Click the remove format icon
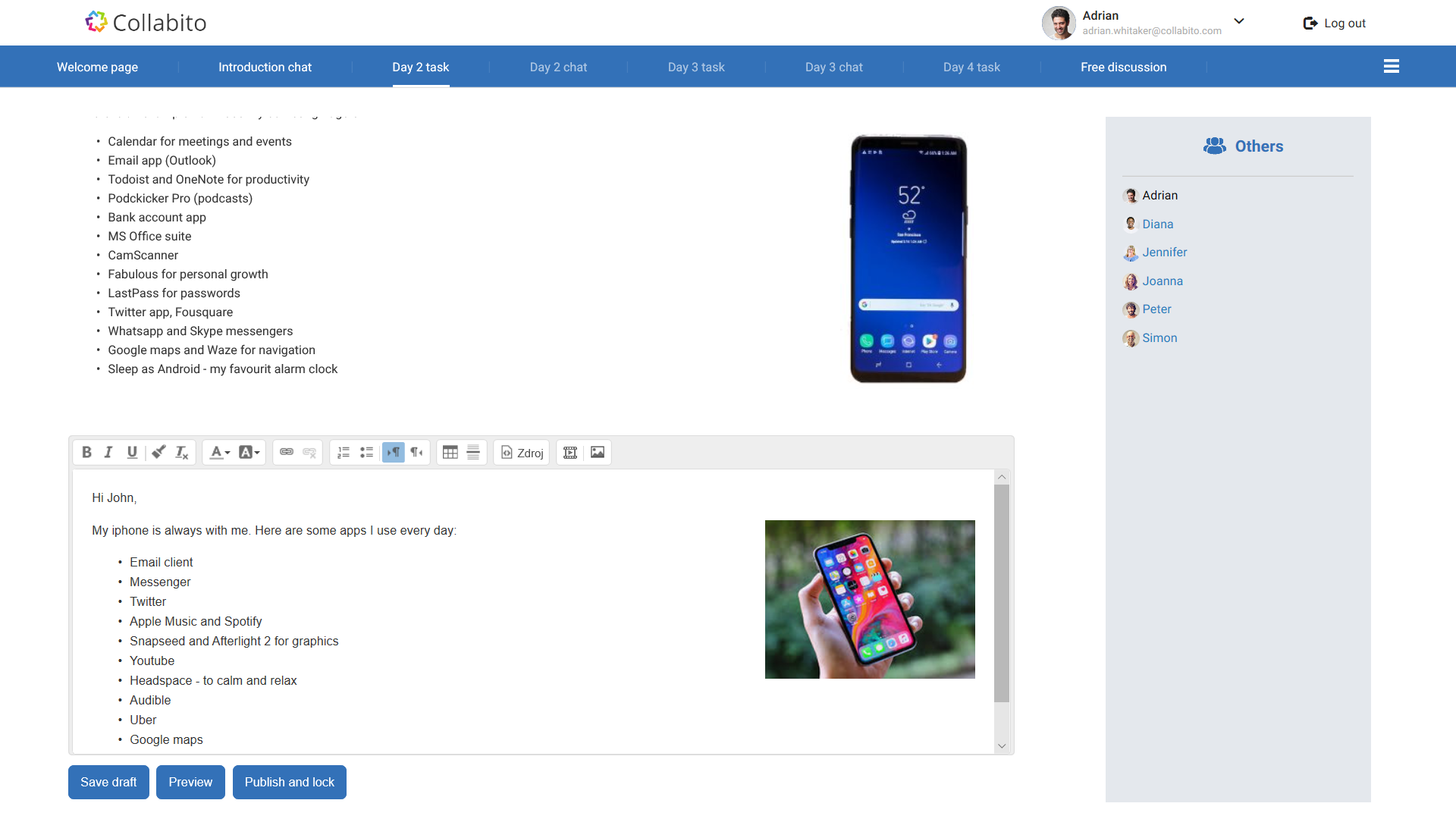Screen dimensions: 1456x819 point(182,453)
